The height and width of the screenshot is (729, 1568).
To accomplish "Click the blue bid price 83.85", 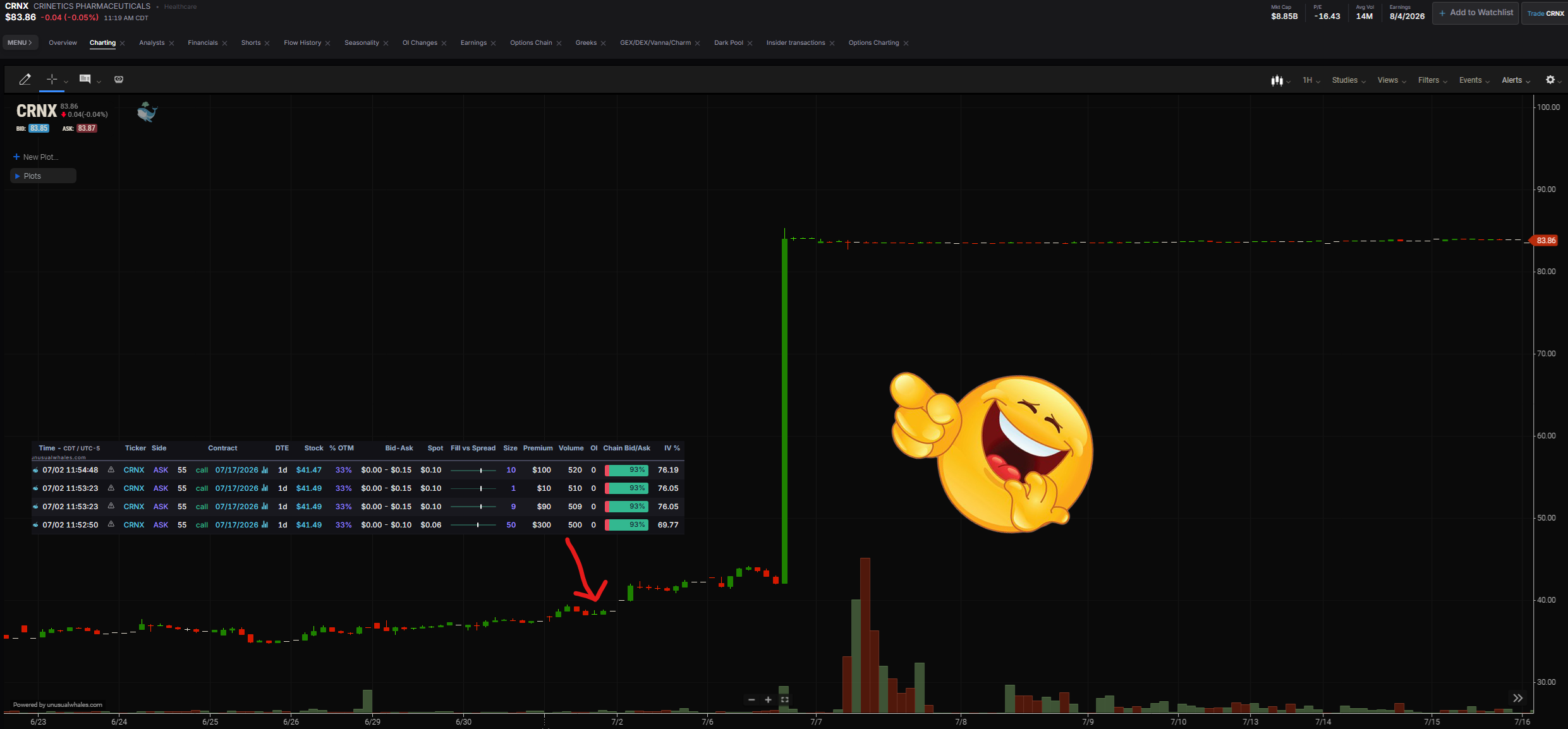I will pos(39,128).
